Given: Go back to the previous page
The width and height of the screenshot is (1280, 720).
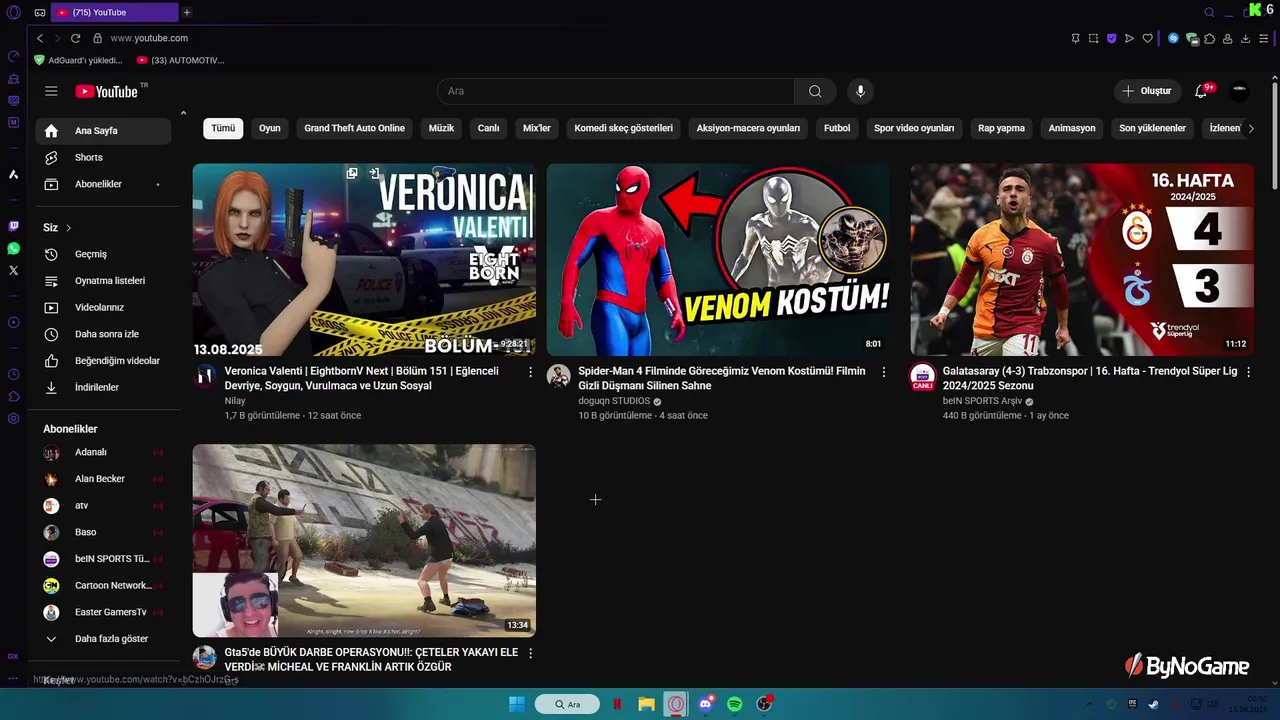Looking at the screenshot, I should 40,38.
